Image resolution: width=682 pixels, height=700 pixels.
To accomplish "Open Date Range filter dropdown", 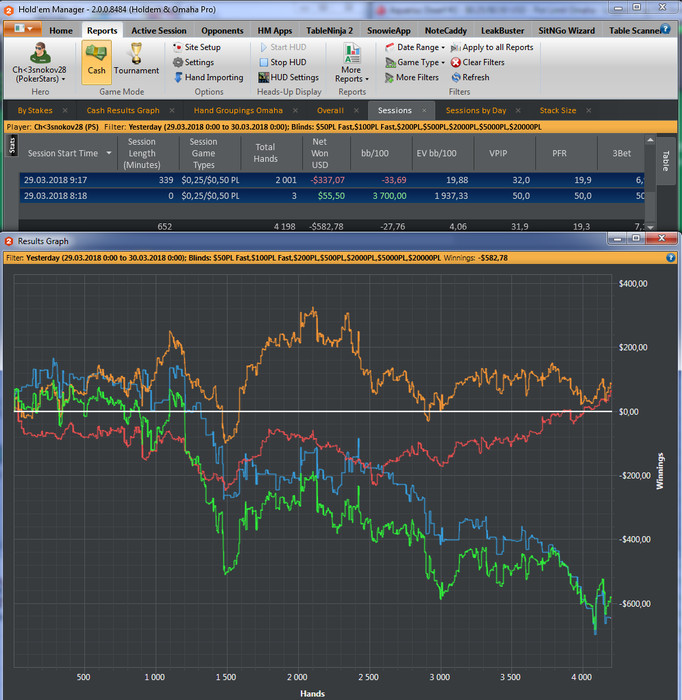I will click(x=415, y=47).
